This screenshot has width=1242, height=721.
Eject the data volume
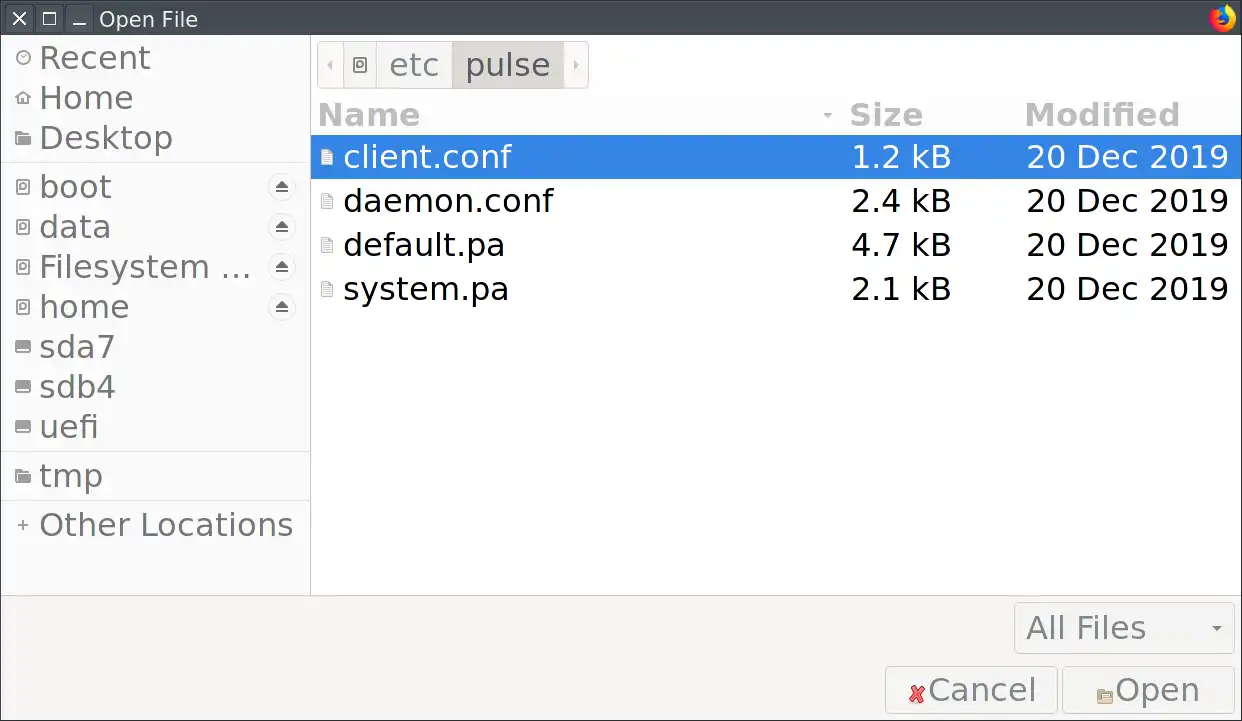(282, 227)
